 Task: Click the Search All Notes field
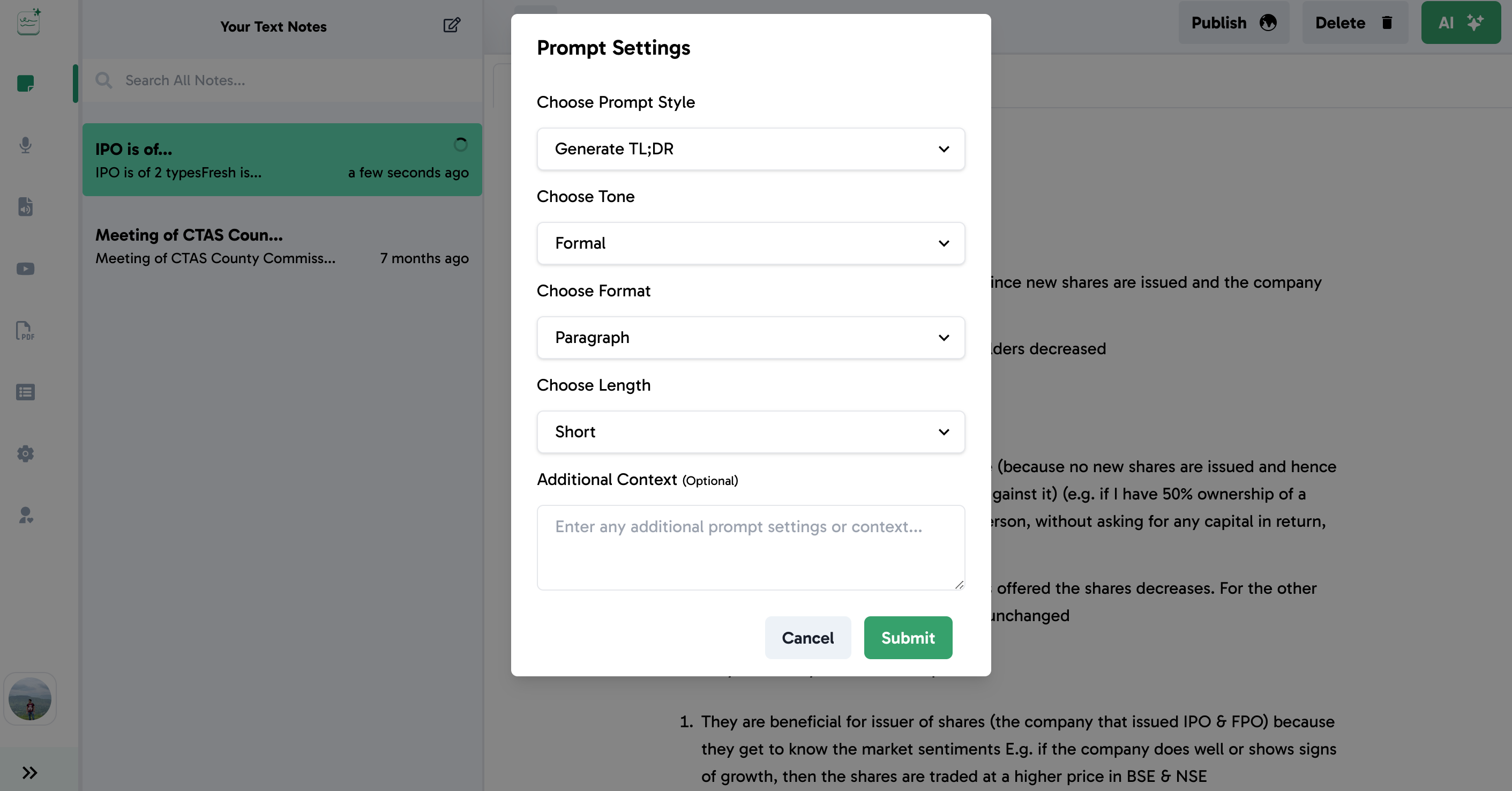click(x=294, y=80)
